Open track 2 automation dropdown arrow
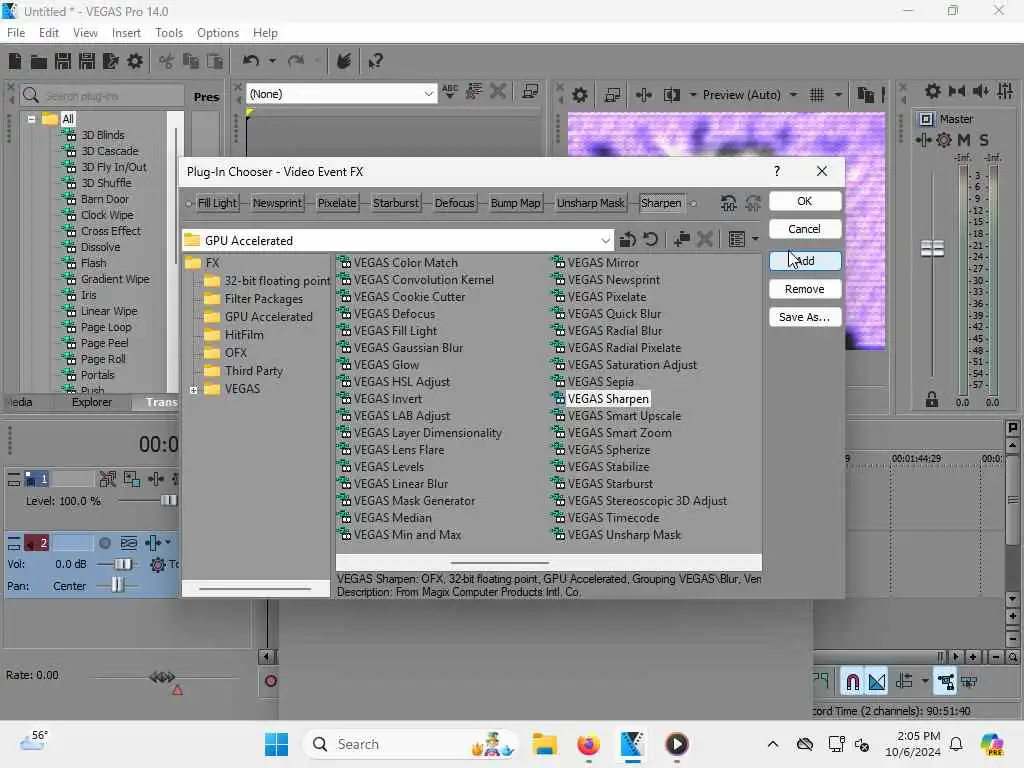Image resolution: width=1024 pixels, height=768 pixels. pyautogui.click(x=168, y=543)
